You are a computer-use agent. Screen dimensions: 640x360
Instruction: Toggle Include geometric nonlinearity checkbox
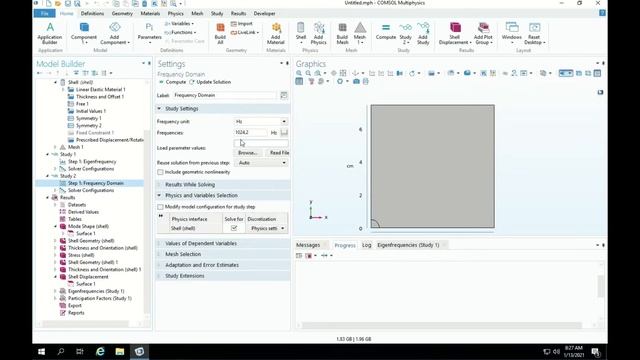click(x=160, y=172)
